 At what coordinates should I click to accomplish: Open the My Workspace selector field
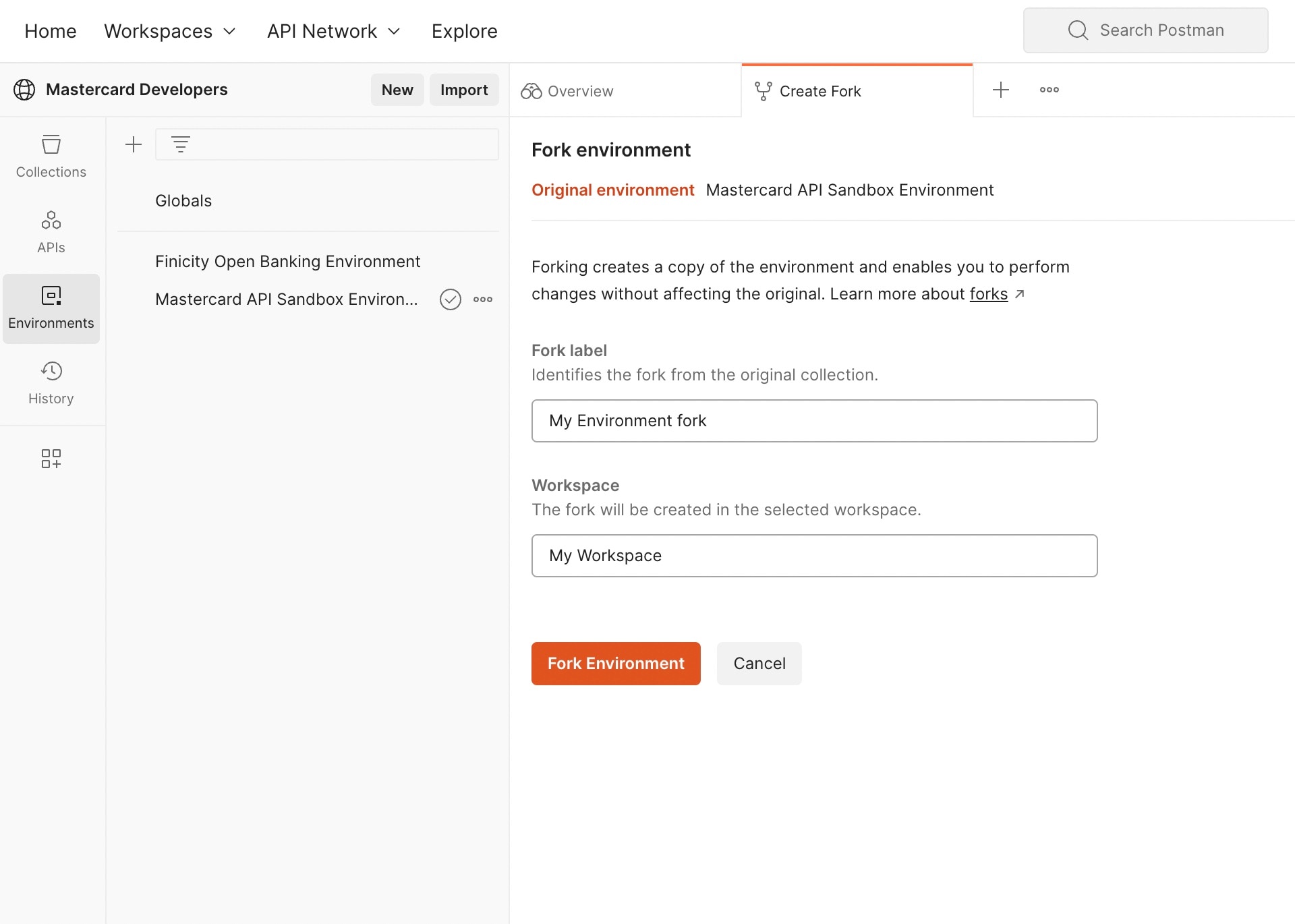[814, 556]
